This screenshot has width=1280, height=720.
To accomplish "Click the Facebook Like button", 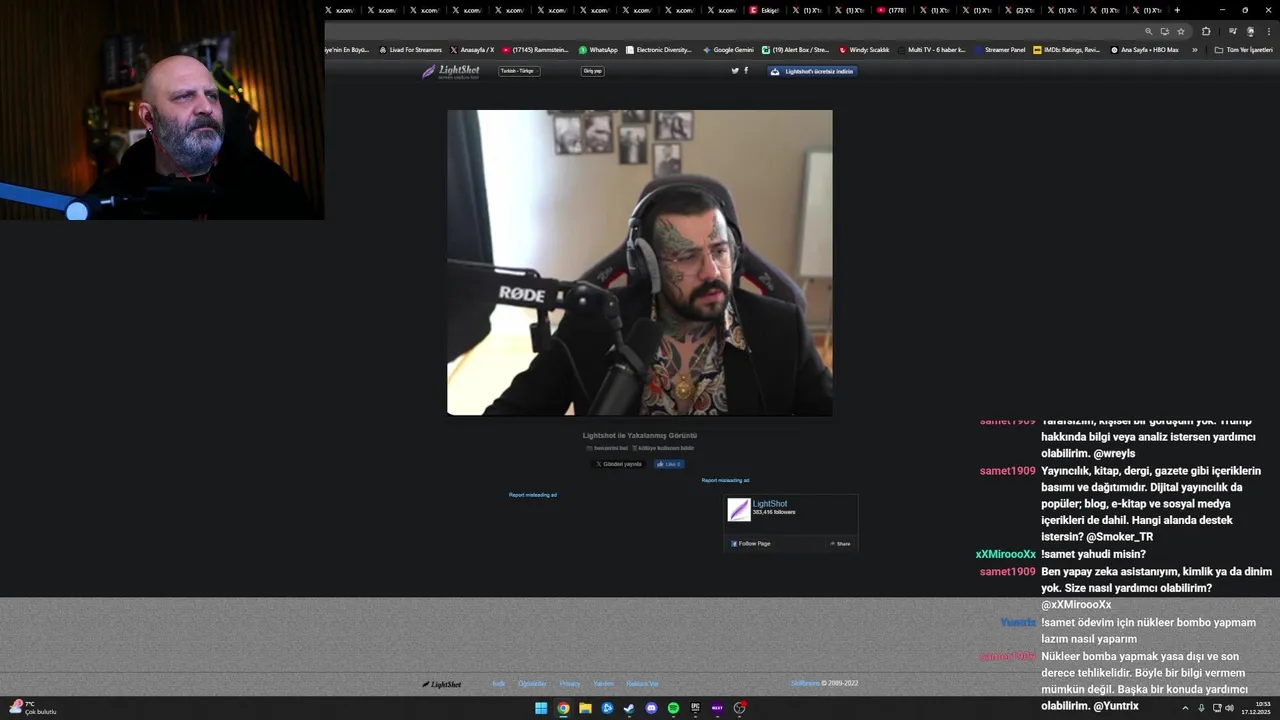I will pyautogui.click(x=669, y=464).
